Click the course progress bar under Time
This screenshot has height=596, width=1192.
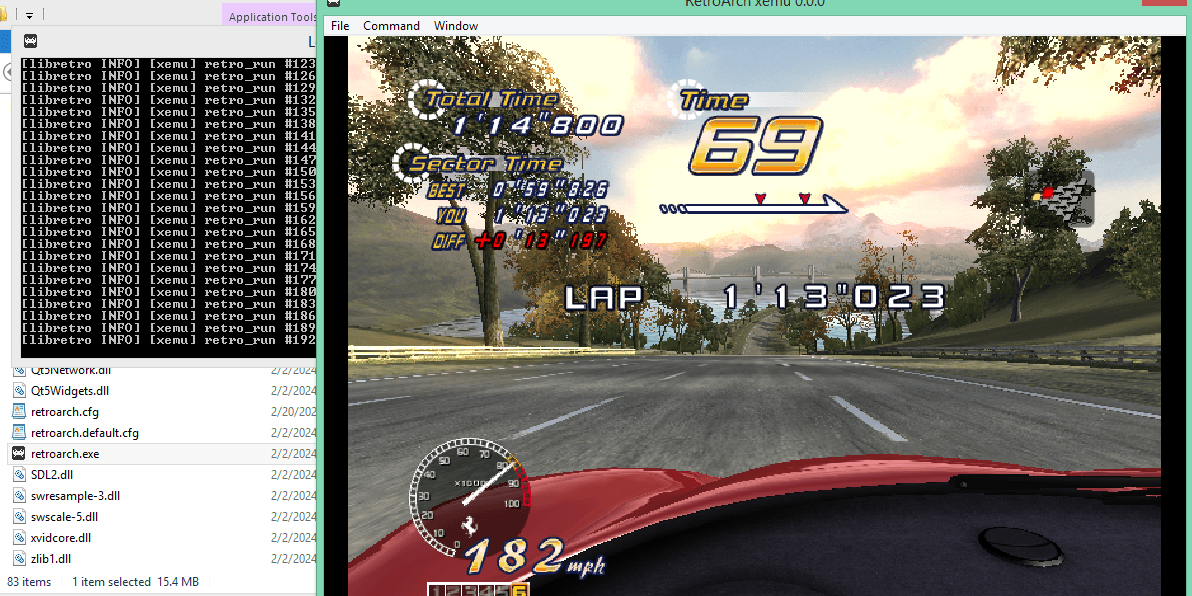point(752,206)
